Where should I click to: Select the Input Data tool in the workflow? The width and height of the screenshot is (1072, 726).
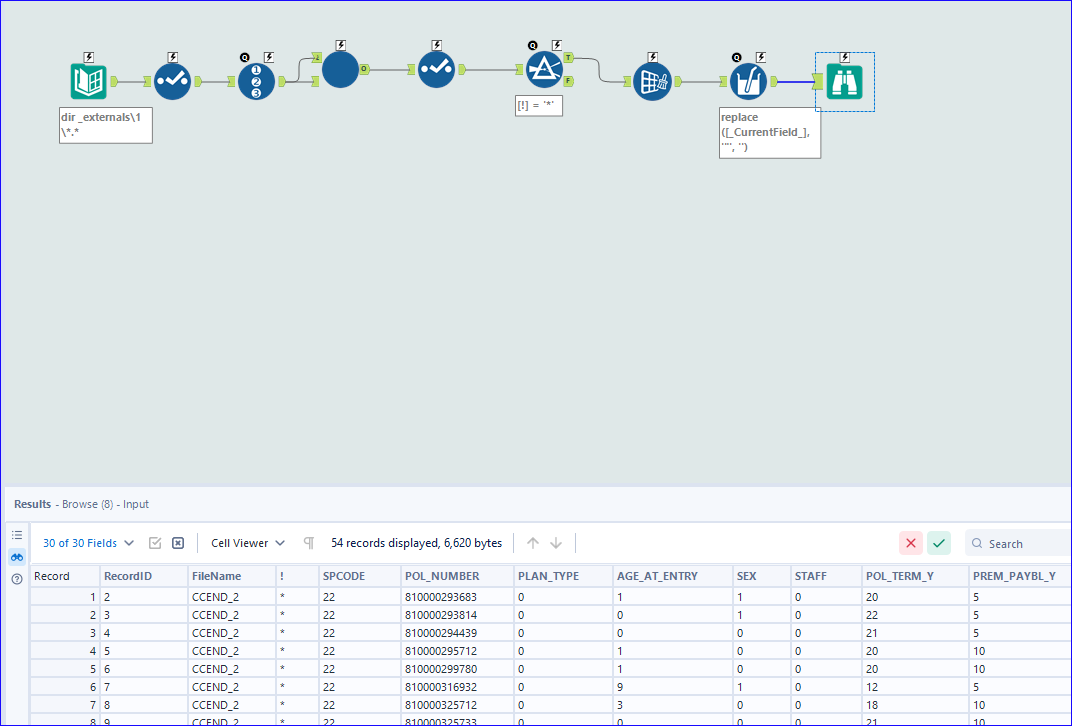click(x=88, y=78)
